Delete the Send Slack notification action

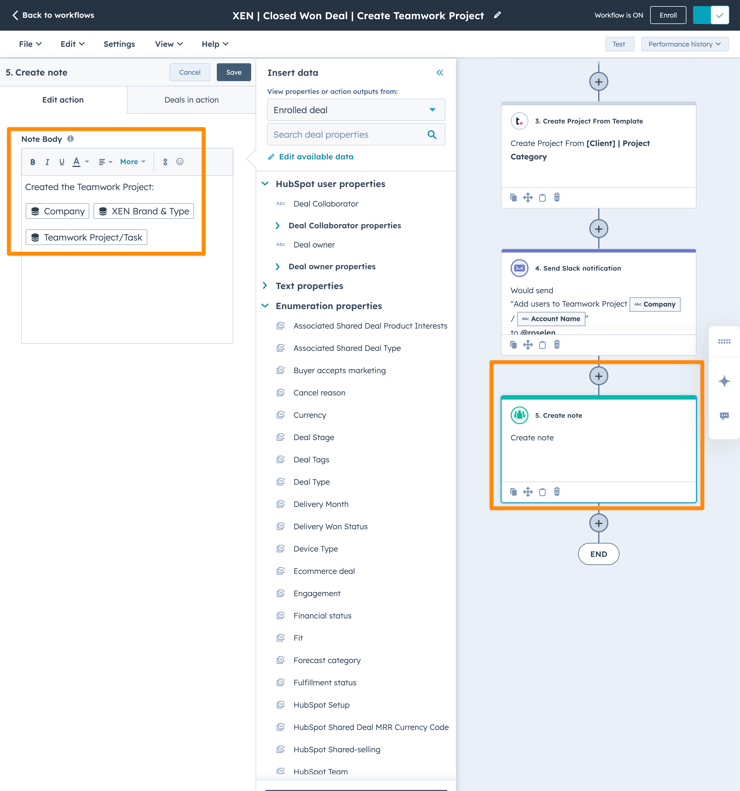pos(557,345)
